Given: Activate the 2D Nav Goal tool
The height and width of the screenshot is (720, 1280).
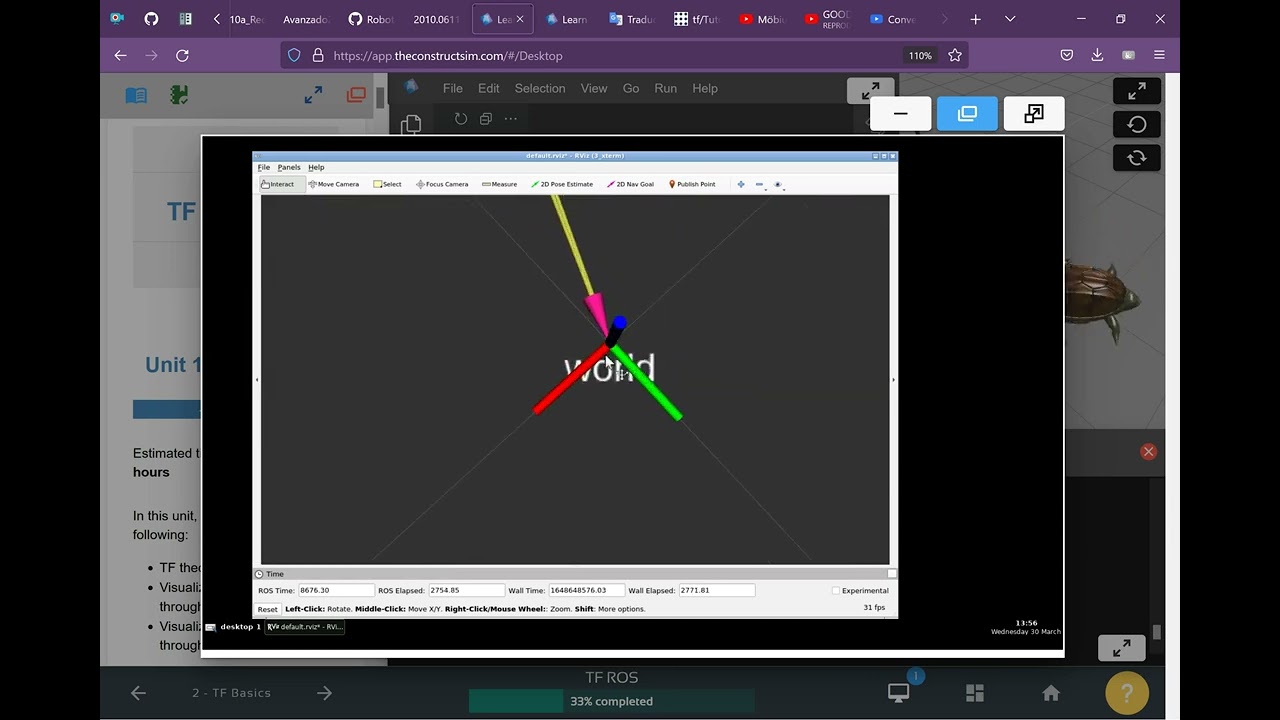Looking at the screenshot, I should 630,184.
